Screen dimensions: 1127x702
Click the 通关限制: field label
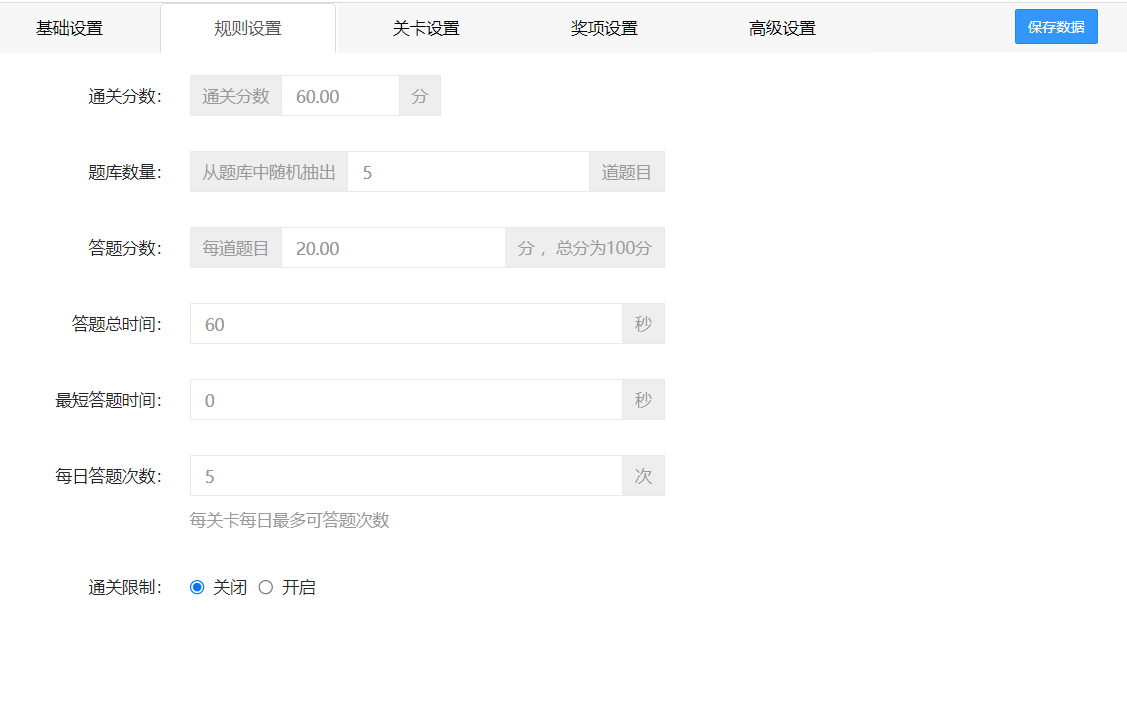click(125, 588)
